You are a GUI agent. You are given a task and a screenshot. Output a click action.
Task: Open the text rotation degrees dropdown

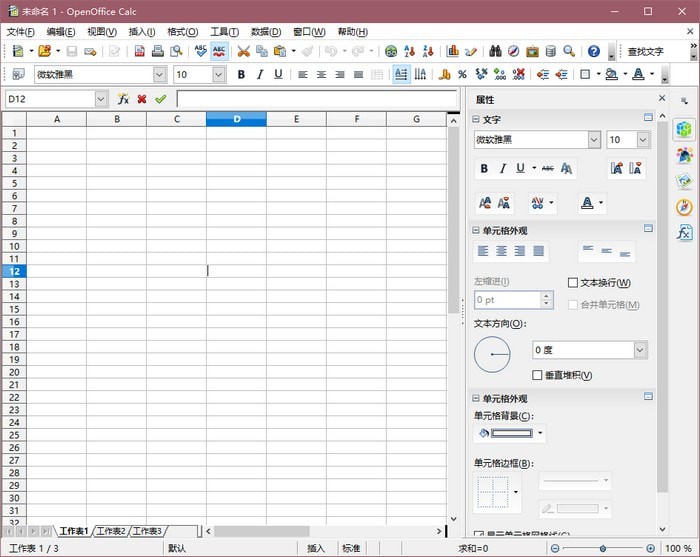pos(640,350)
